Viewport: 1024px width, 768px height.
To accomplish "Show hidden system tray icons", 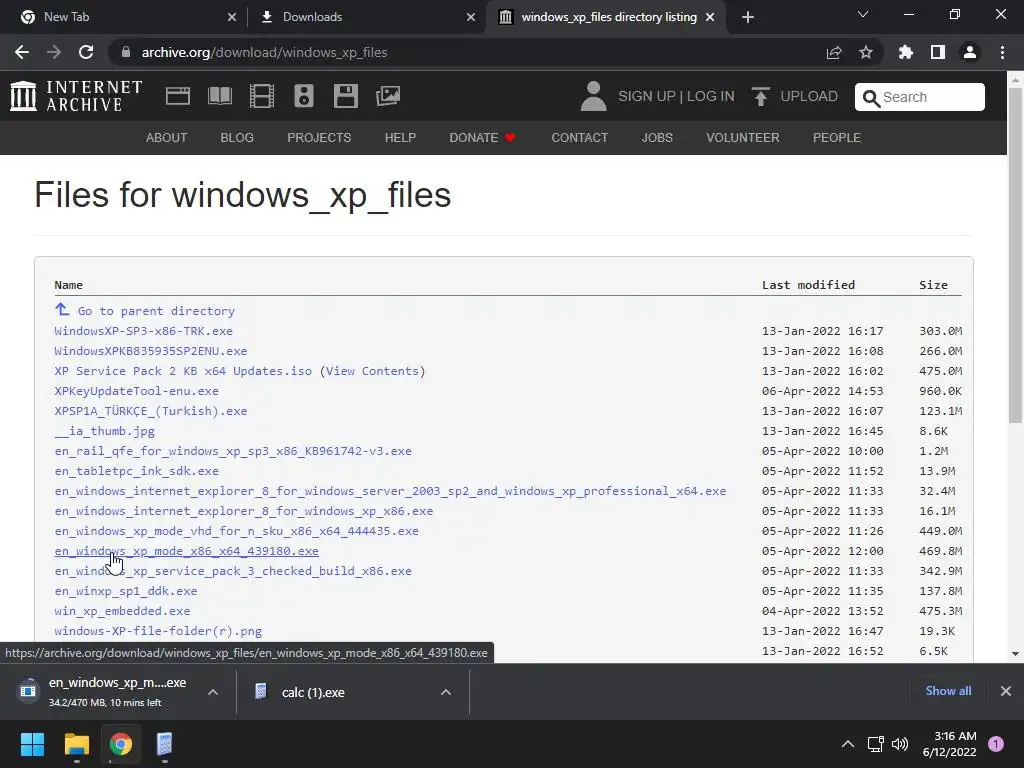I will click(848, 744).
